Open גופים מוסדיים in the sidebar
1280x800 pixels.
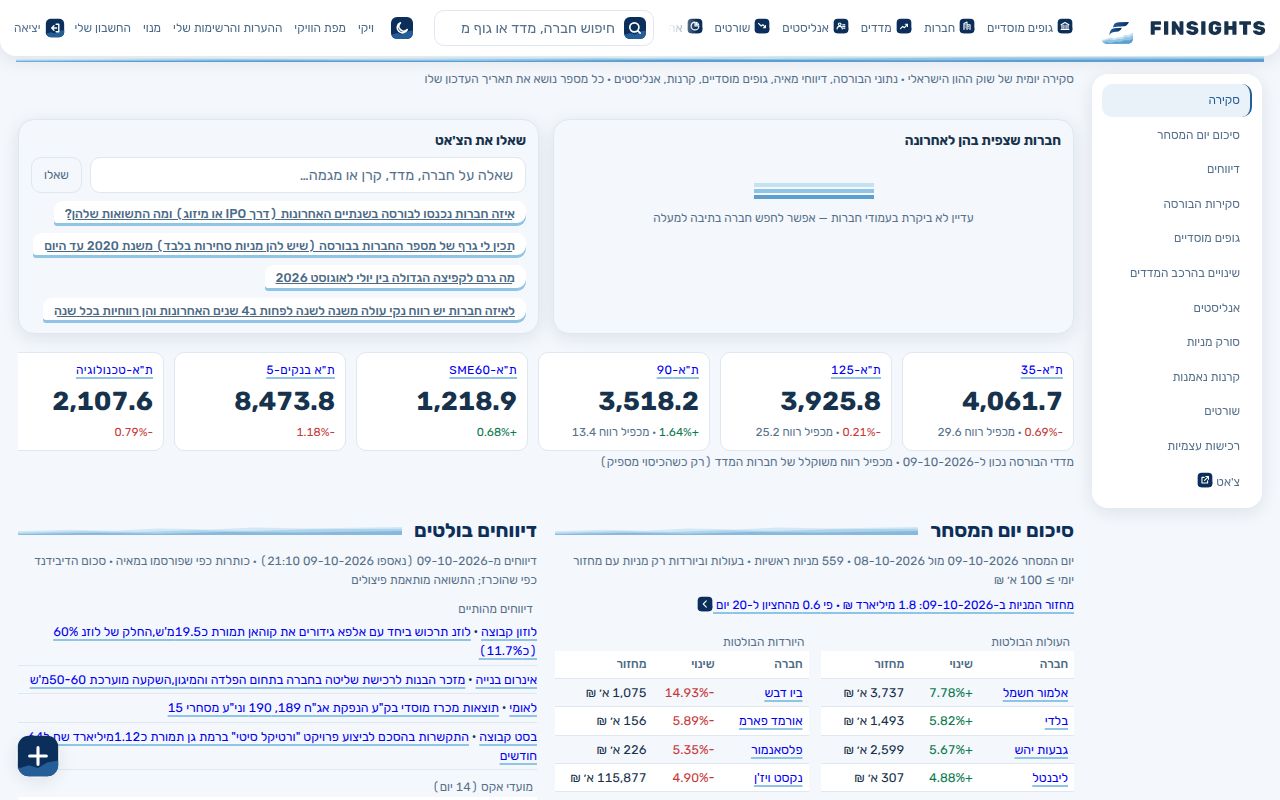[1177, 238]
